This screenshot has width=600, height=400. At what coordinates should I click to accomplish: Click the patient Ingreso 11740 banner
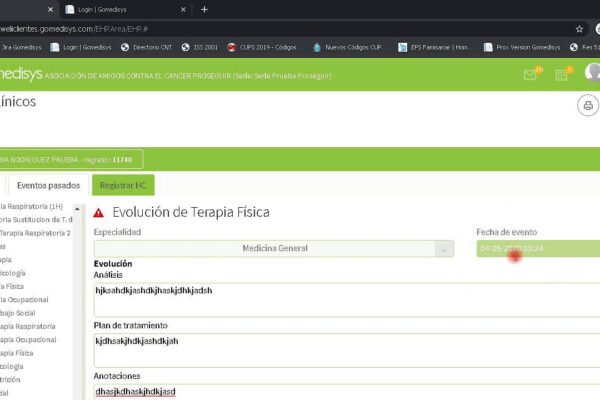coord(71,159)
